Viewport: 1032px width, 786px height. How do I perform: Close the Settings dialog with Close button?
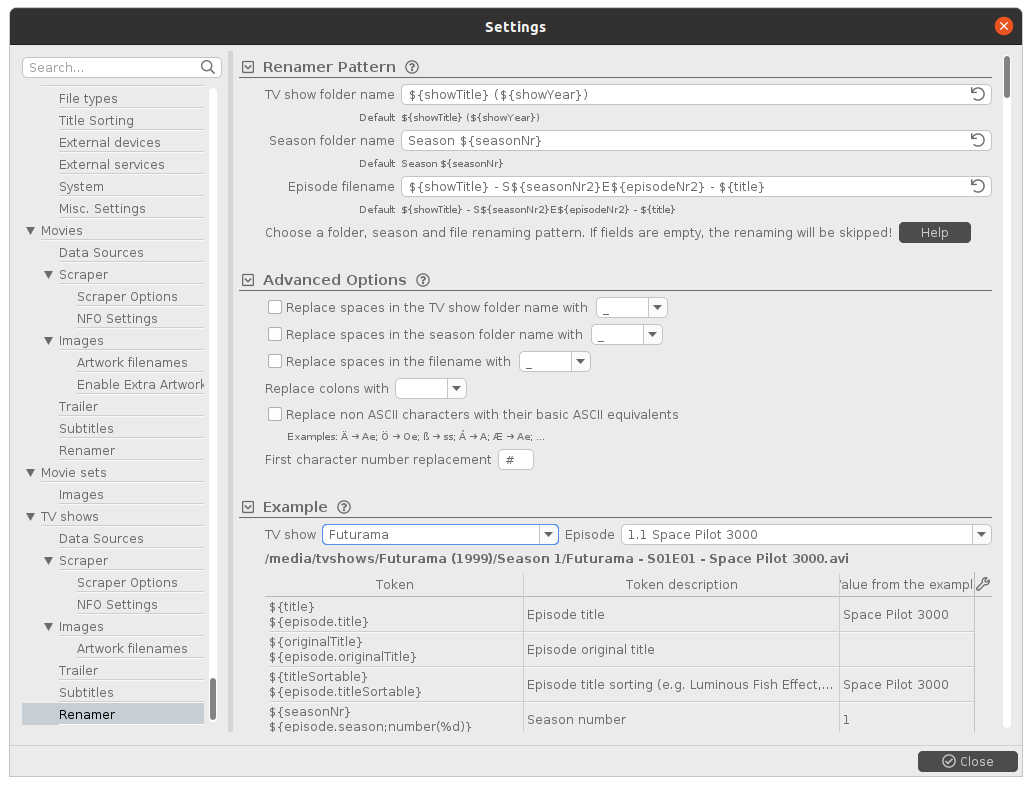click(967, 761)
